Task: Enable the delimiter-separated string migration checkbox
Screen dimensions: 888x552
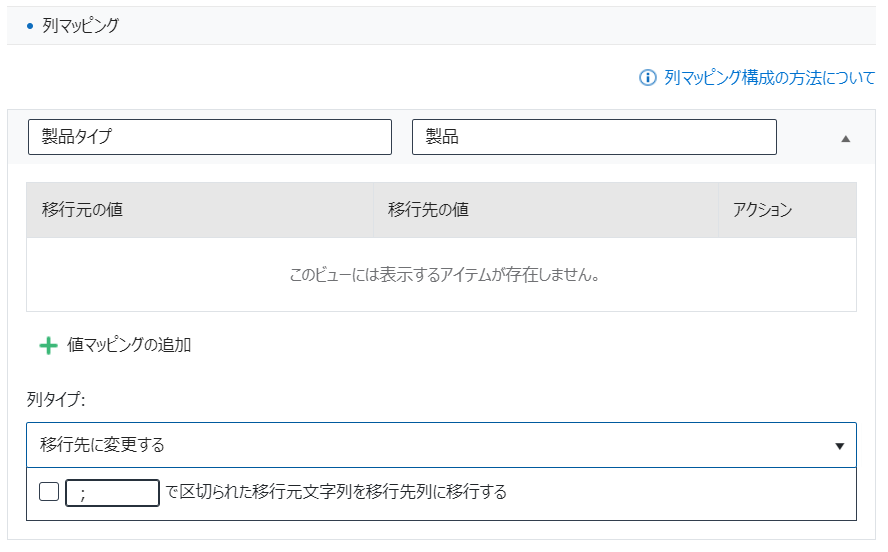Action: click(49, 491)
